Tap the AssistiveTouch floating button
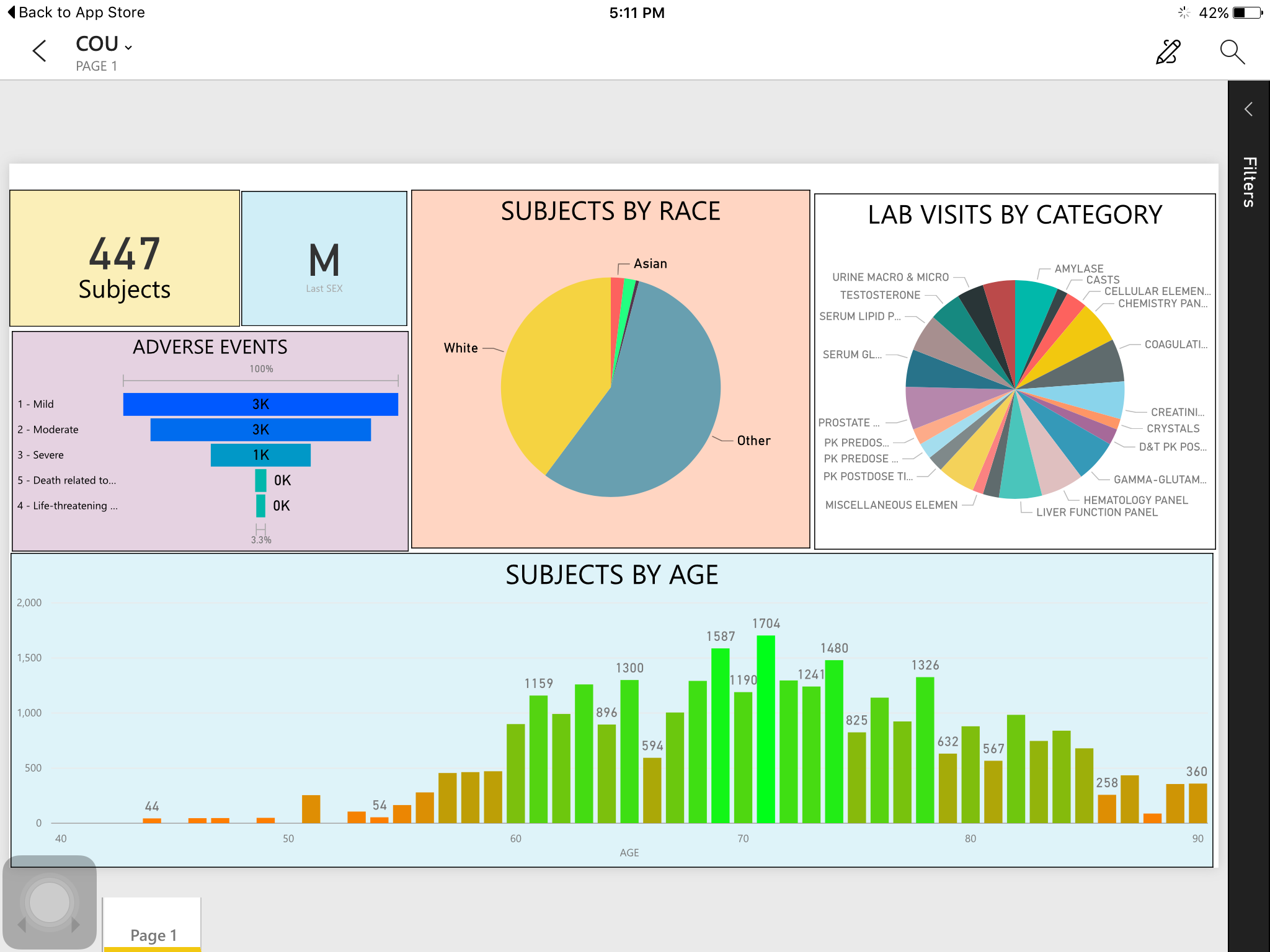Screen dimensions: 1270x952 point(50,902)
